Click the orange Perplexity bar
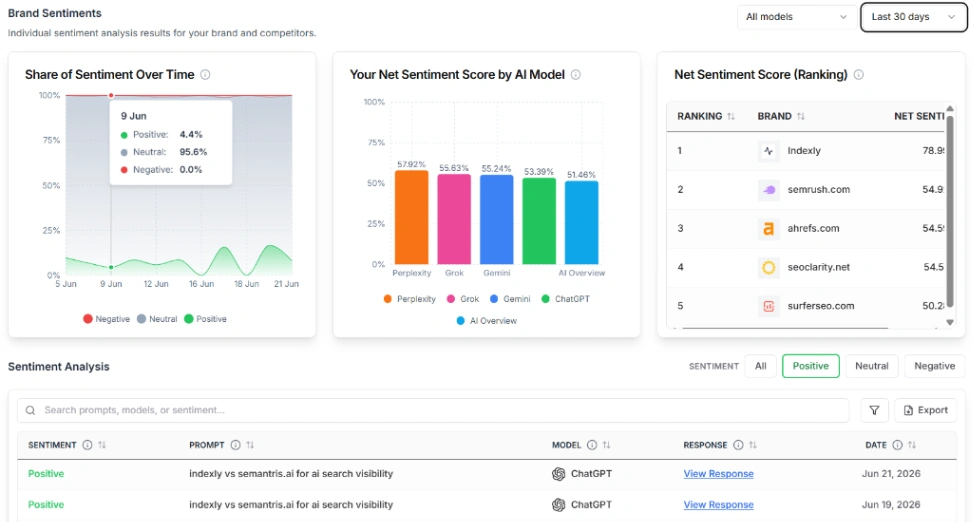Image resolution: width=972 pixels, height=522 pixels. [x=412, y=217]
